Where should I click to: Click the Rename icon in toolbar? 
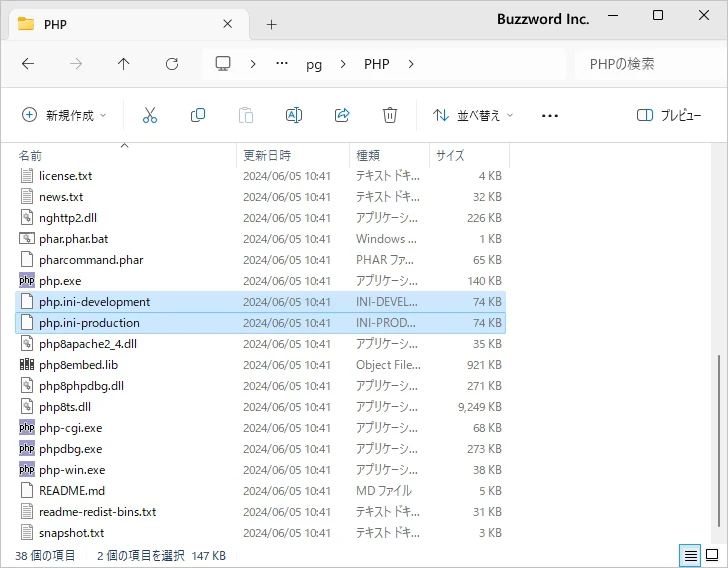pyautogui.click(x=294, y=115)
